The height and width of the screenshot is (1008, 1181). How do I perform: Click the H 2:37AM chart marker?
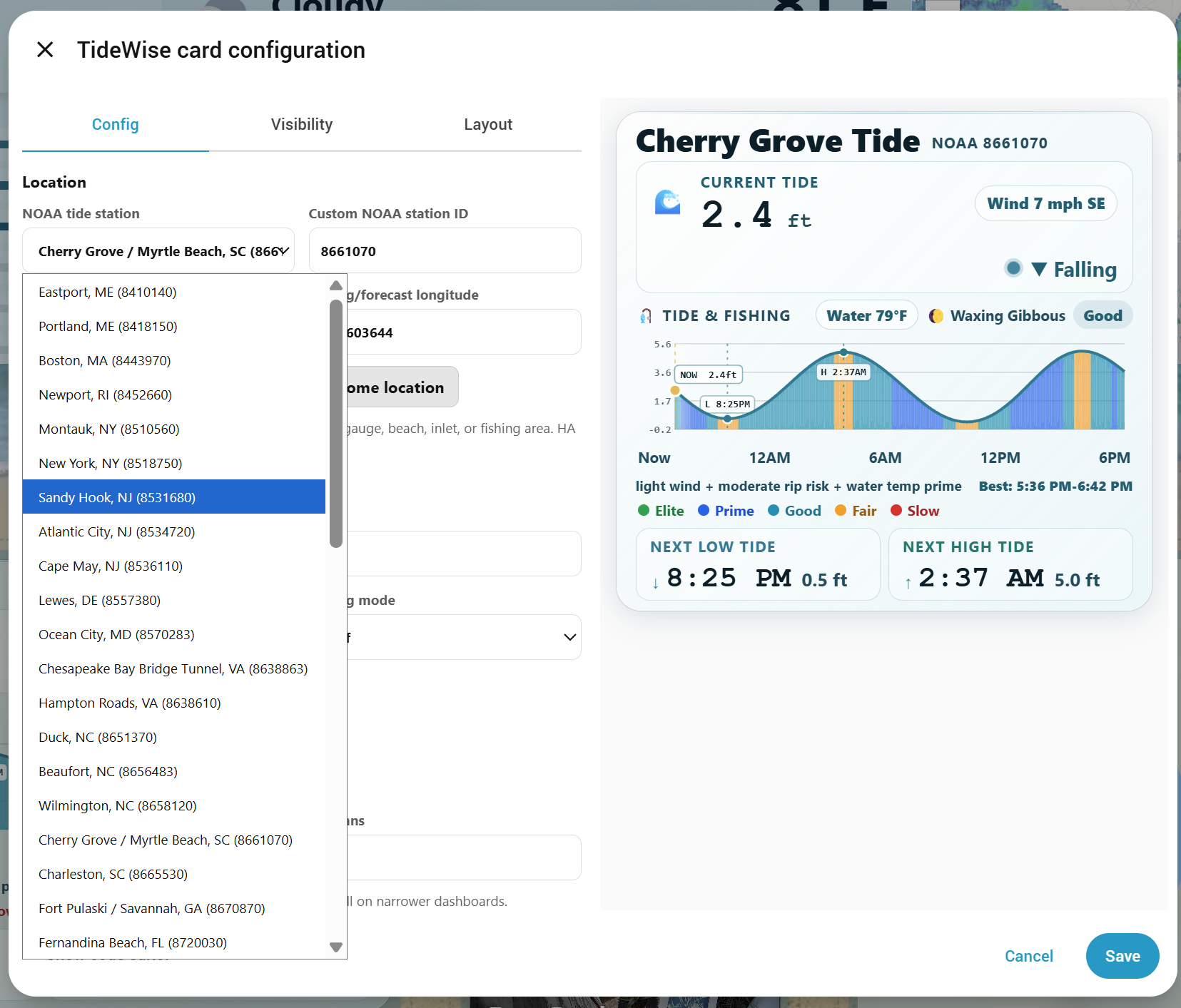(843, 372)
